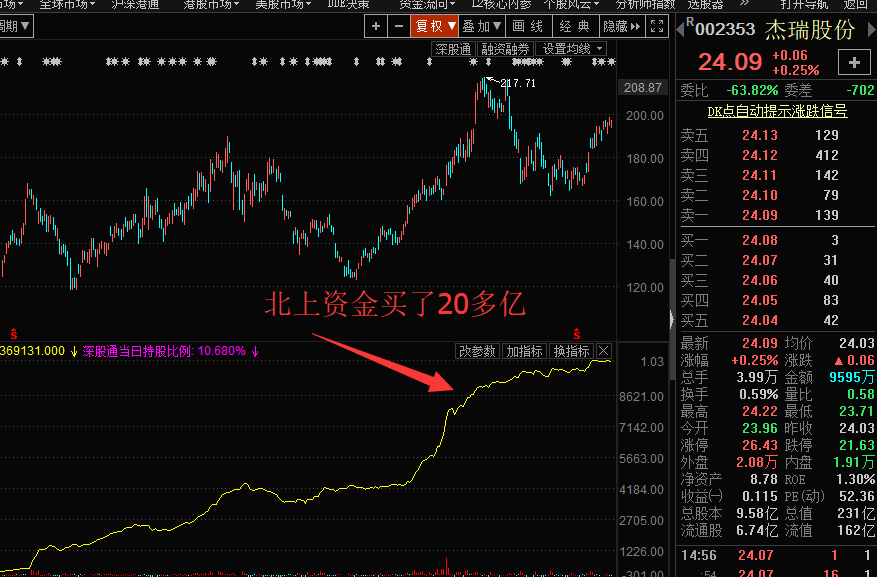Open the 全球市场 menu
This screenshot has height=577, width=877.
67,4
